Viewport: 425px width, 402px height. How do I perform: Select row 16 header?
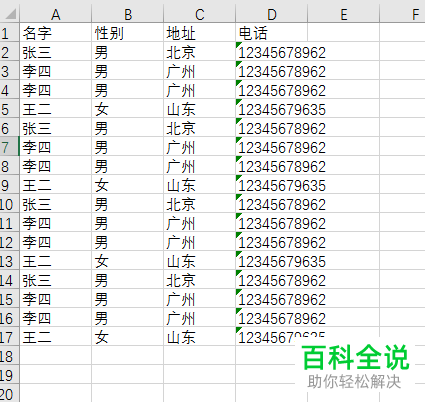pos(9,318)
